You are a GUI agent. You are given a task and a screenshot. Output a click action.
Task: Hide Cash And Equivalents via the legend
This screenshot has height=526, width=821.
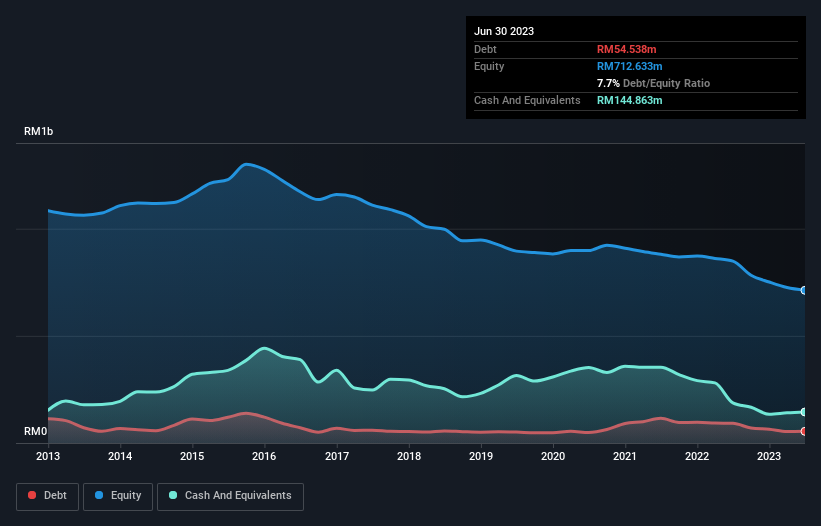coord(230,495)
